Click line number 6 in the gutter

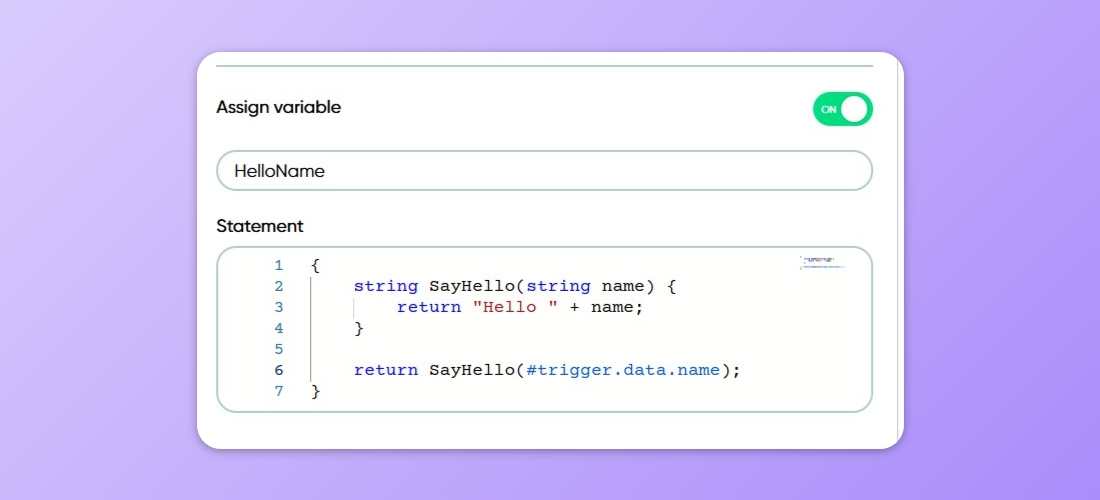point(278,371)
